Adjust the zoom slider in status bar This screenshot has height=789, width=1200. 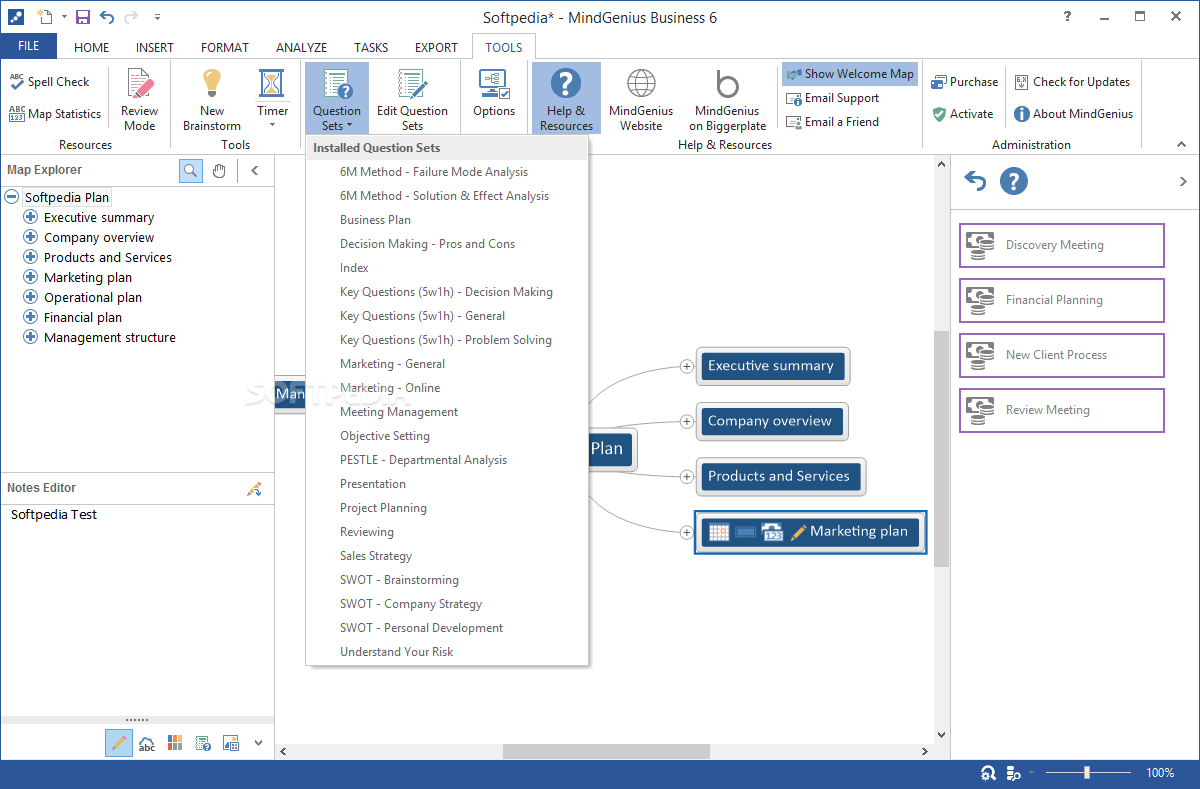[1086, 773]
